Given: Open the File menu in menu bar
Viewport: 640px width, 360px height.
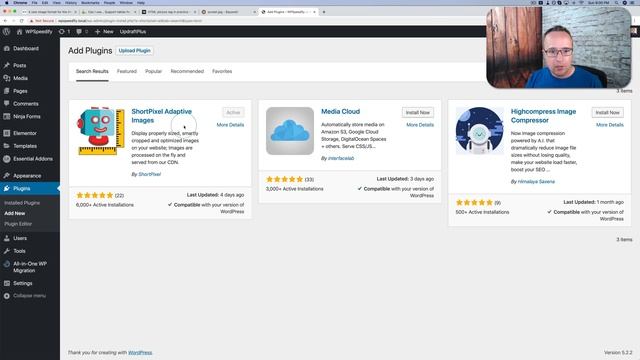Looking at the screenshot, I should pos(34,2).
